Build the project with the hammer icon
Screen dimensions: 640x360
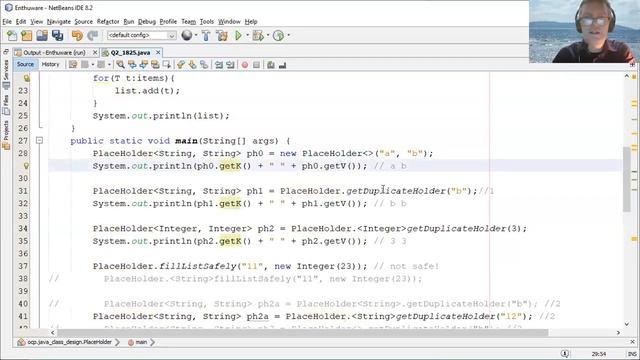point(206,36)
